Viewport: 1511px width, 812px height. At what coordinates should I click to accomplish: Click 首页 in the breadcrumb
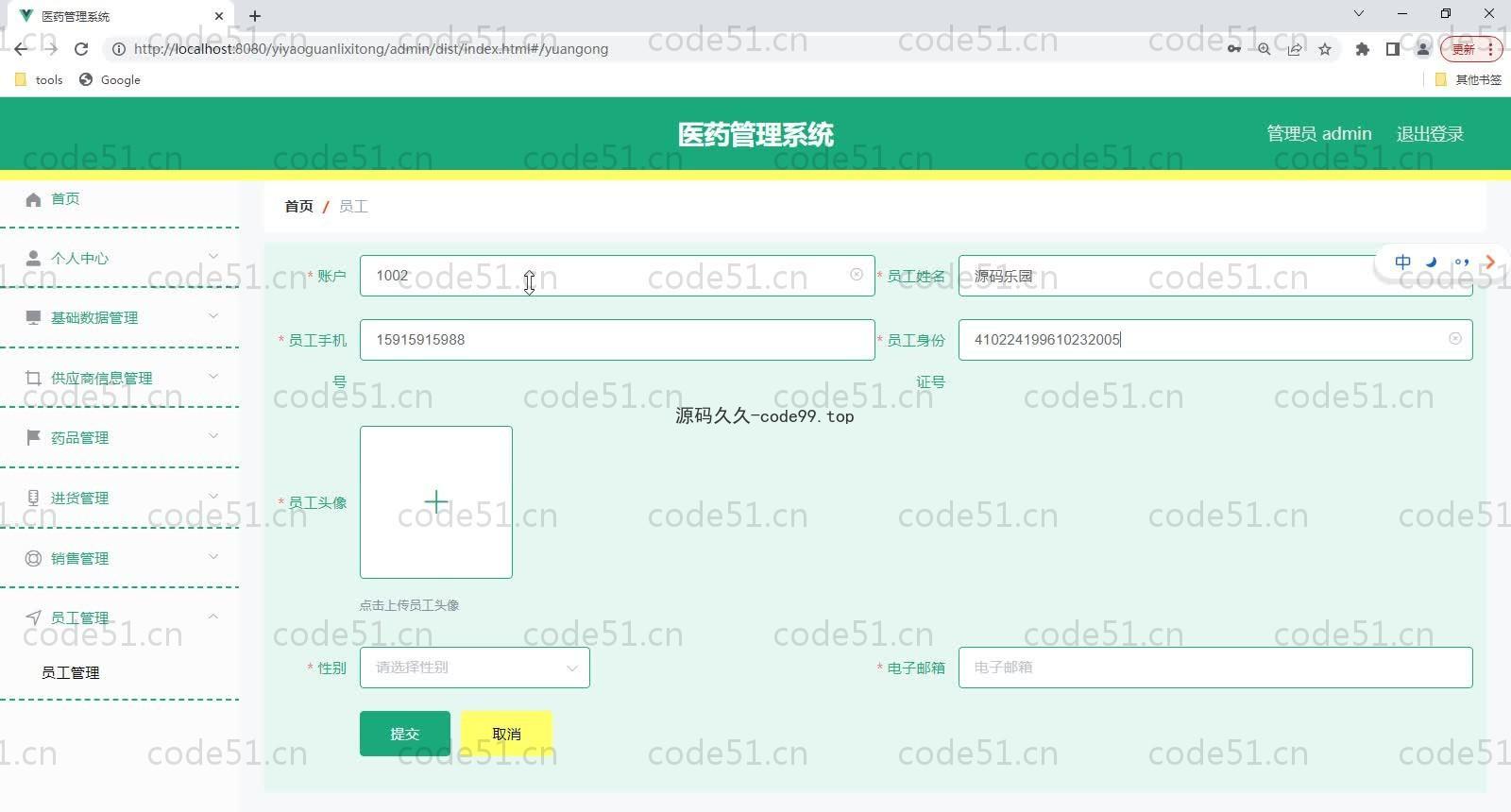(x=298, y=206)
